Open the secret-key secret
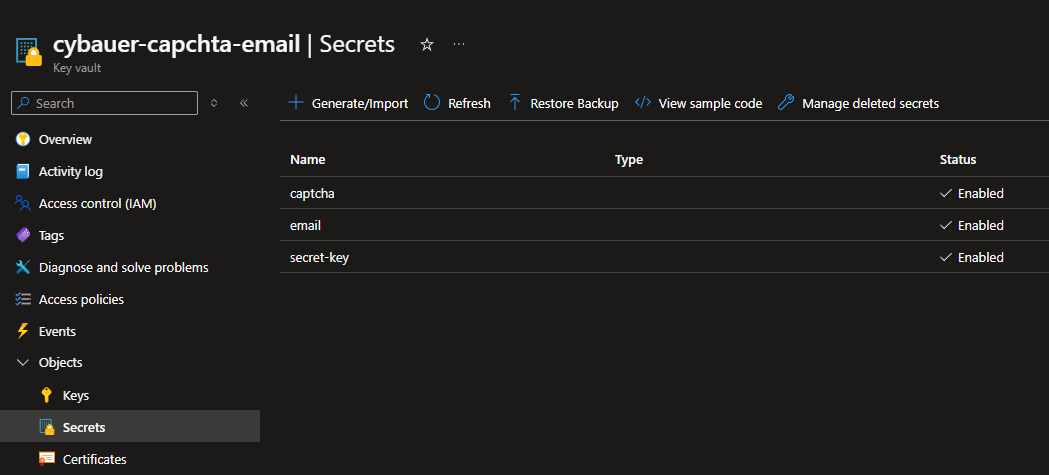This screenshot has width=1049, height=475. pos(319,258)
